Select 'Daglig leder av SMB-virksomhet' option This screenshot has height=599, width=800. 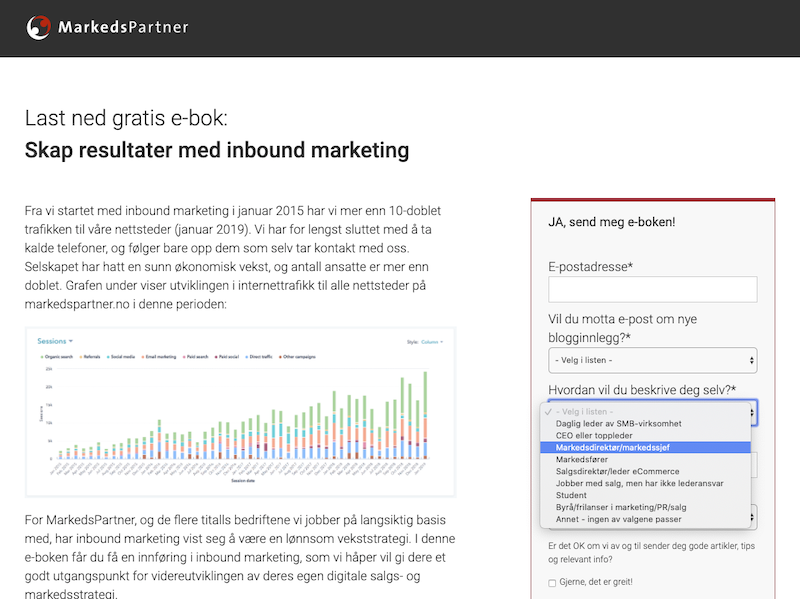(645, 423)
